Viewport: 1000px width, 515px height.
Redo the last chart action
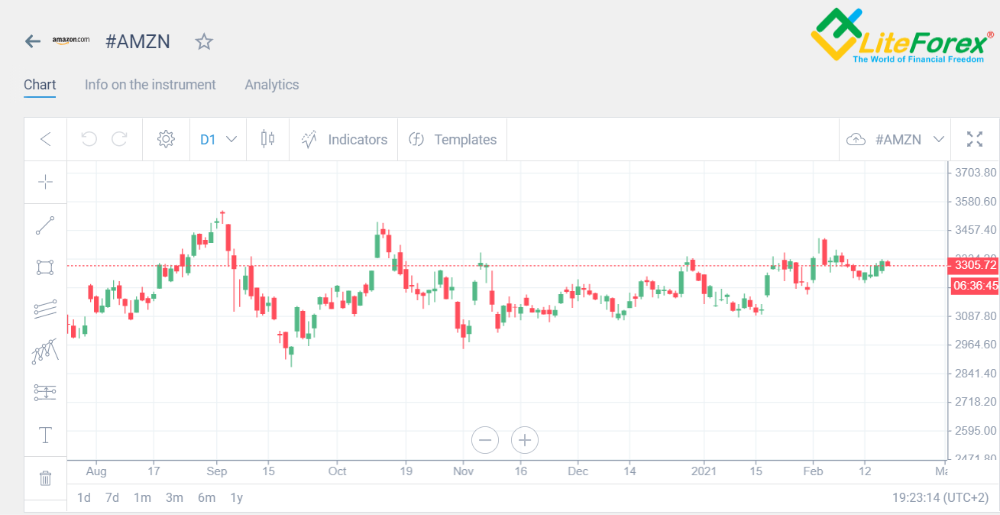(x=119, y=139)
